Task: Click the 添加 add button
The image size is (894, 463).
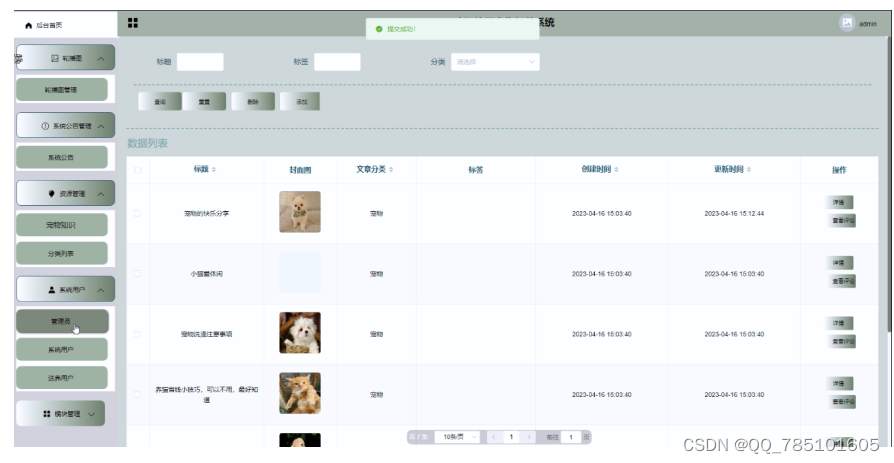Action: 300,101
